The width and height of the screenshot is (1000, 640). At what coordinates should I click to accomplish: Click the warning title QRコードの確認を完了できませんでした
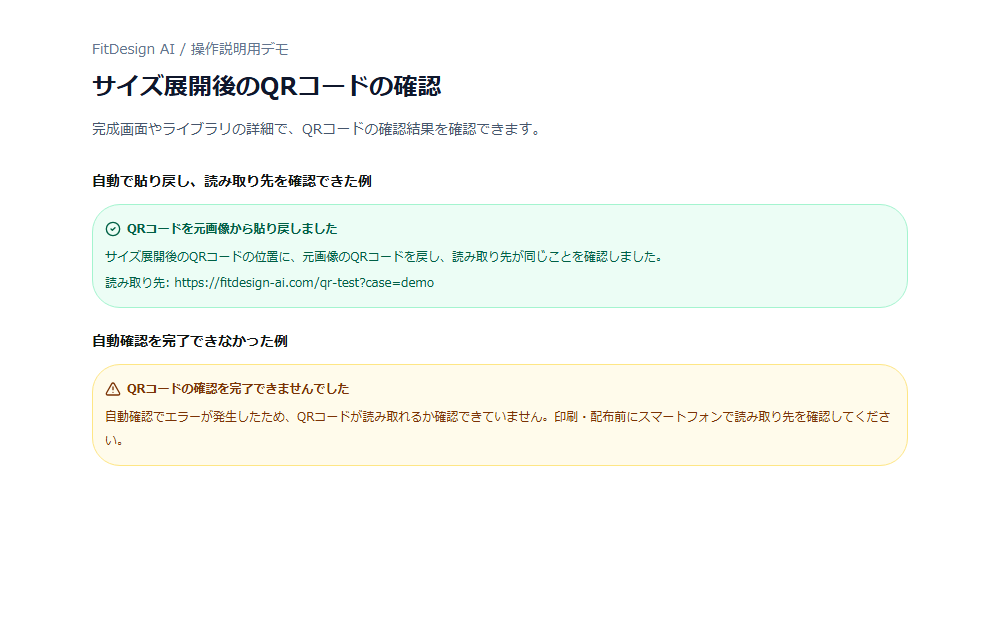pos(238,389)
